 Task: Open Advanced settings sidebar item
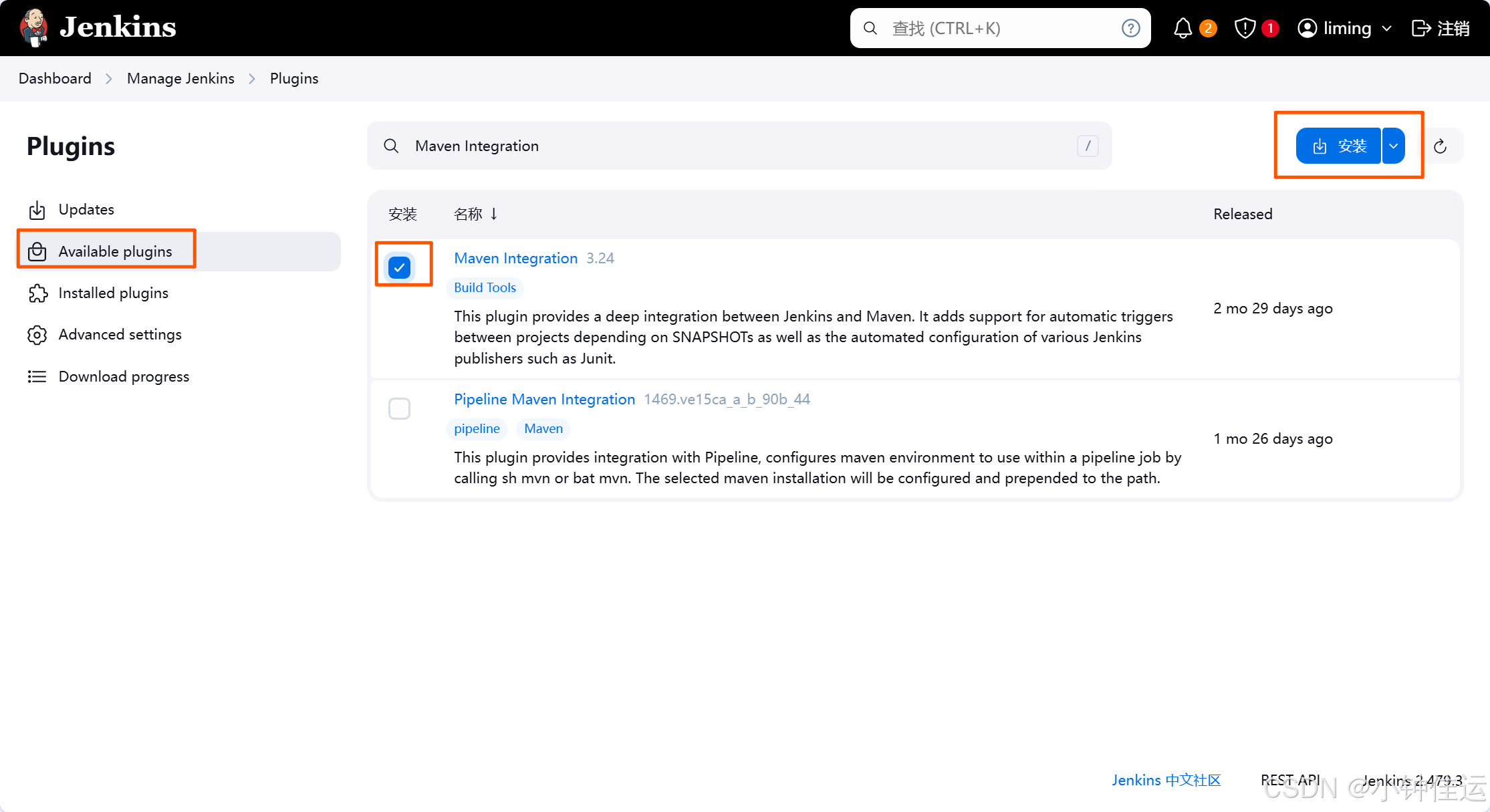pyautogui.click(x=179, y=334)
